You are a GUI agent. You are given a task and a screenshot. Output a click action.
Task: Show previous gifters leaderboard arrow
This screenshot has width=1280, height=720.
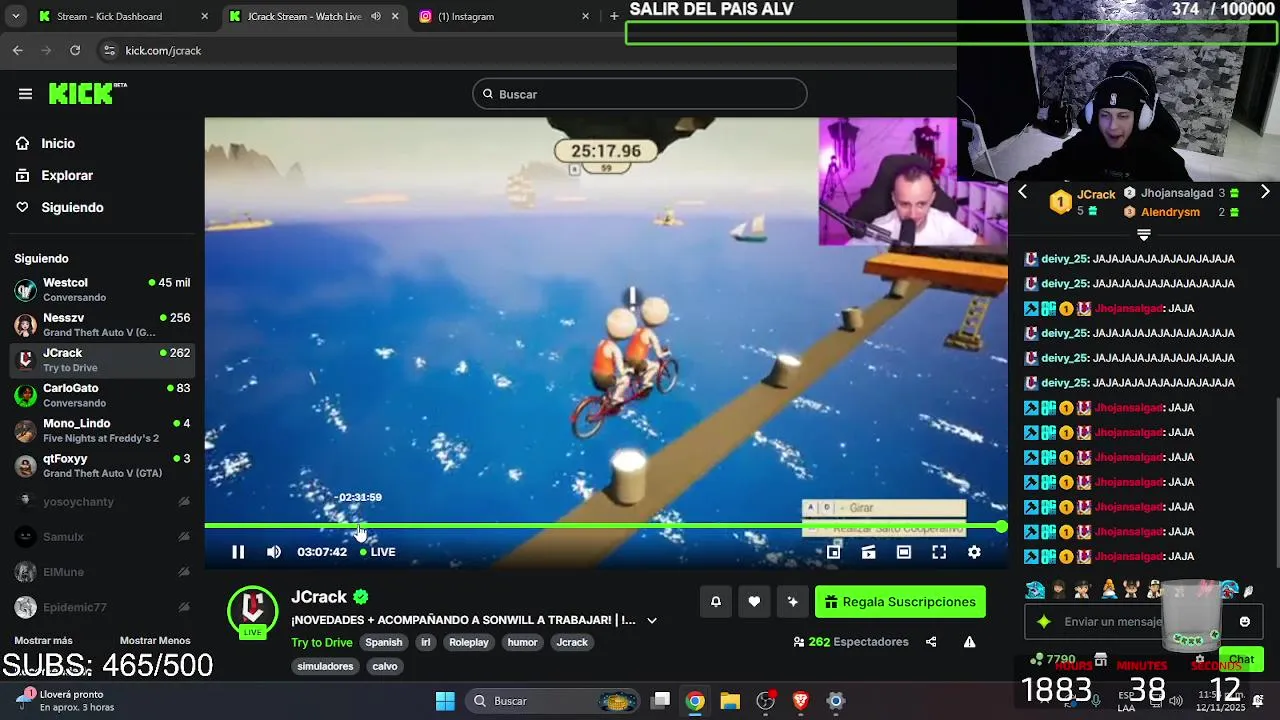pyautogui.click(x=1022, y=191)
